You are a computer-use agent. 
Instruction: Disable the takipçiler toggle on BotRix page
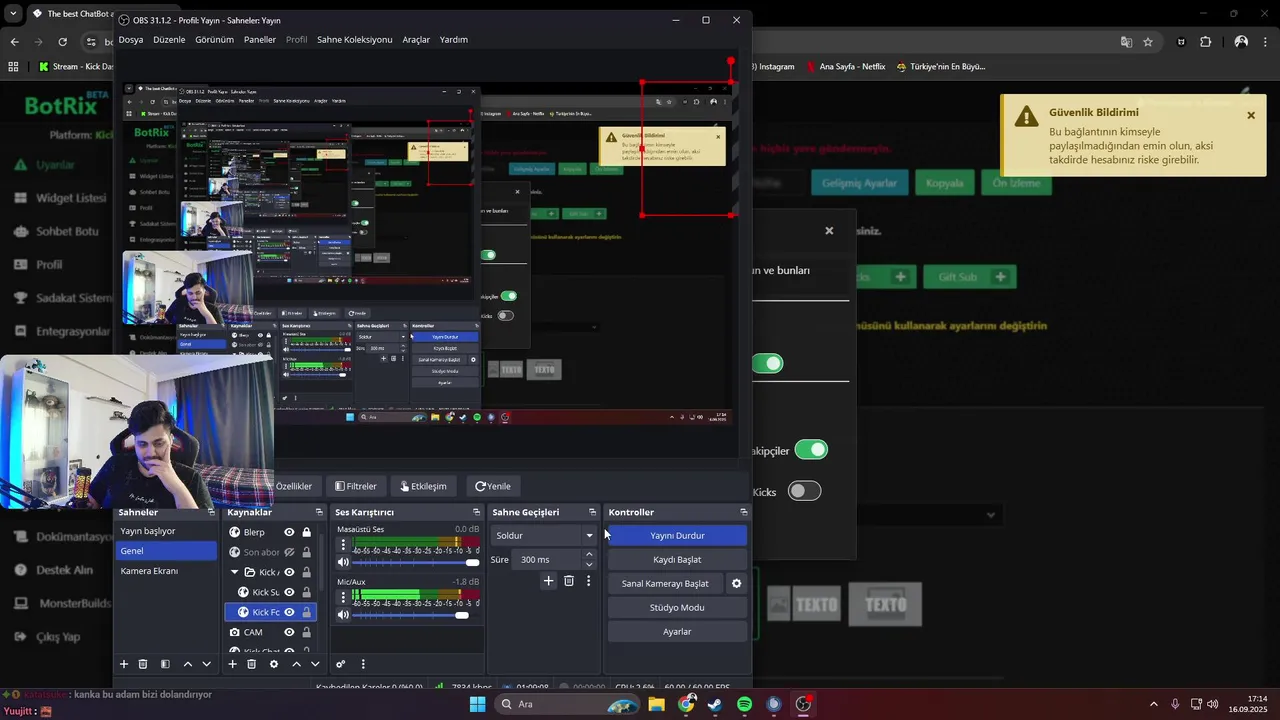(811, 450)
